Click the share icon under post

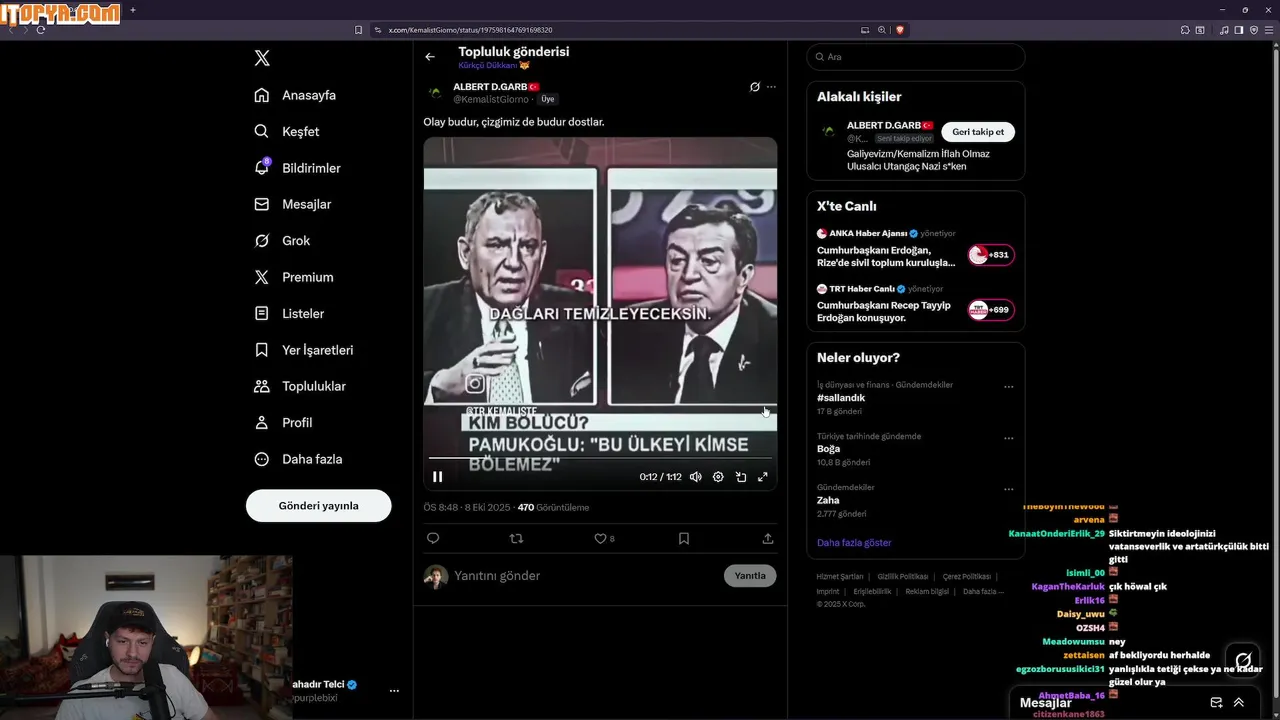[x=768, y=538]
